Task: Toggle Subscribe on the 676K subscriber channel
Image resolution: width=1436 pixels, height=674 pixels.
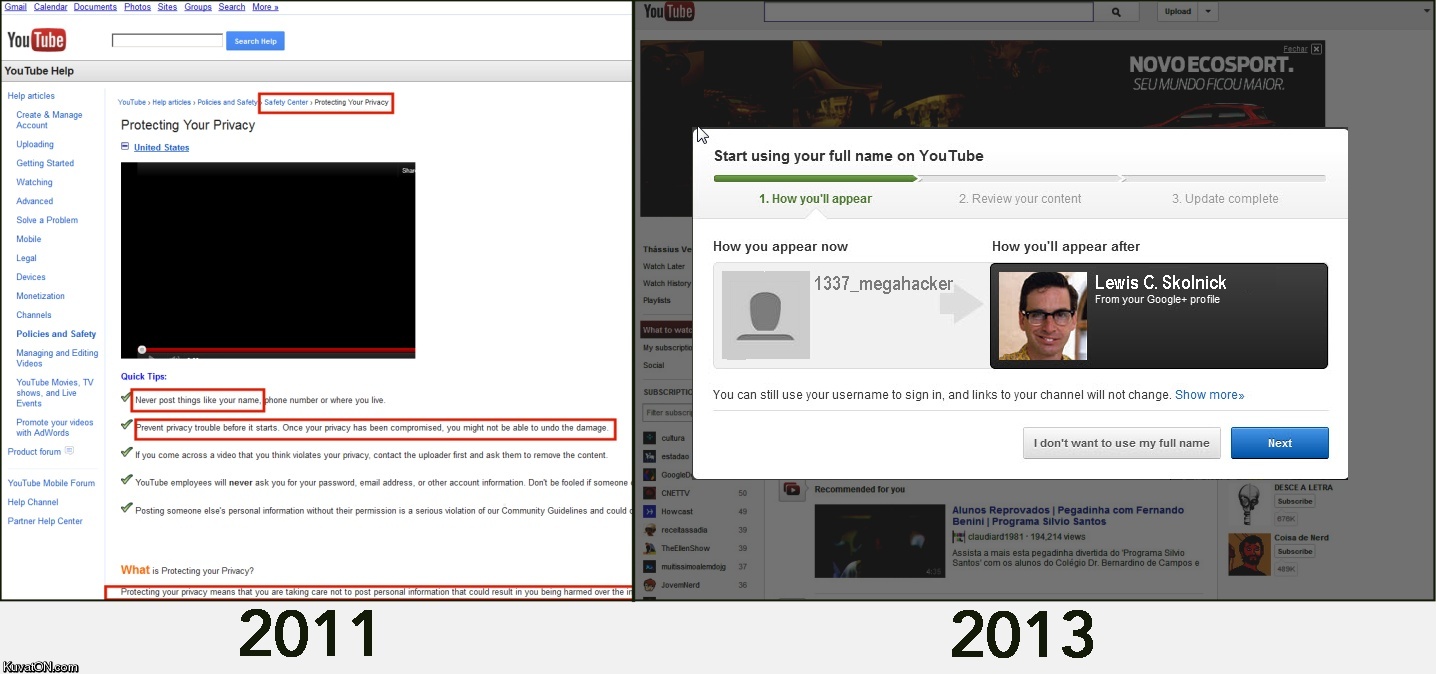Action: (1295, 501)
